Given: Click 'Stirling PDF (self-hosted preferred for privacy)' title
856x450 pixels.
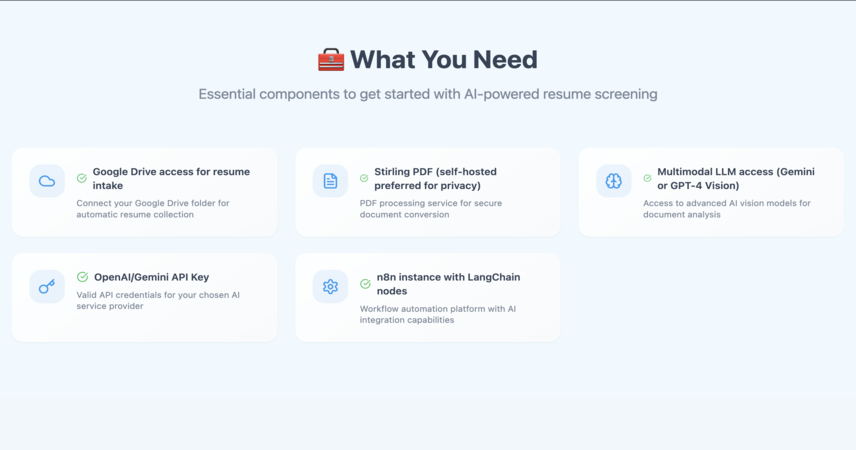Looking at the screenshot, I should point(436,179).
